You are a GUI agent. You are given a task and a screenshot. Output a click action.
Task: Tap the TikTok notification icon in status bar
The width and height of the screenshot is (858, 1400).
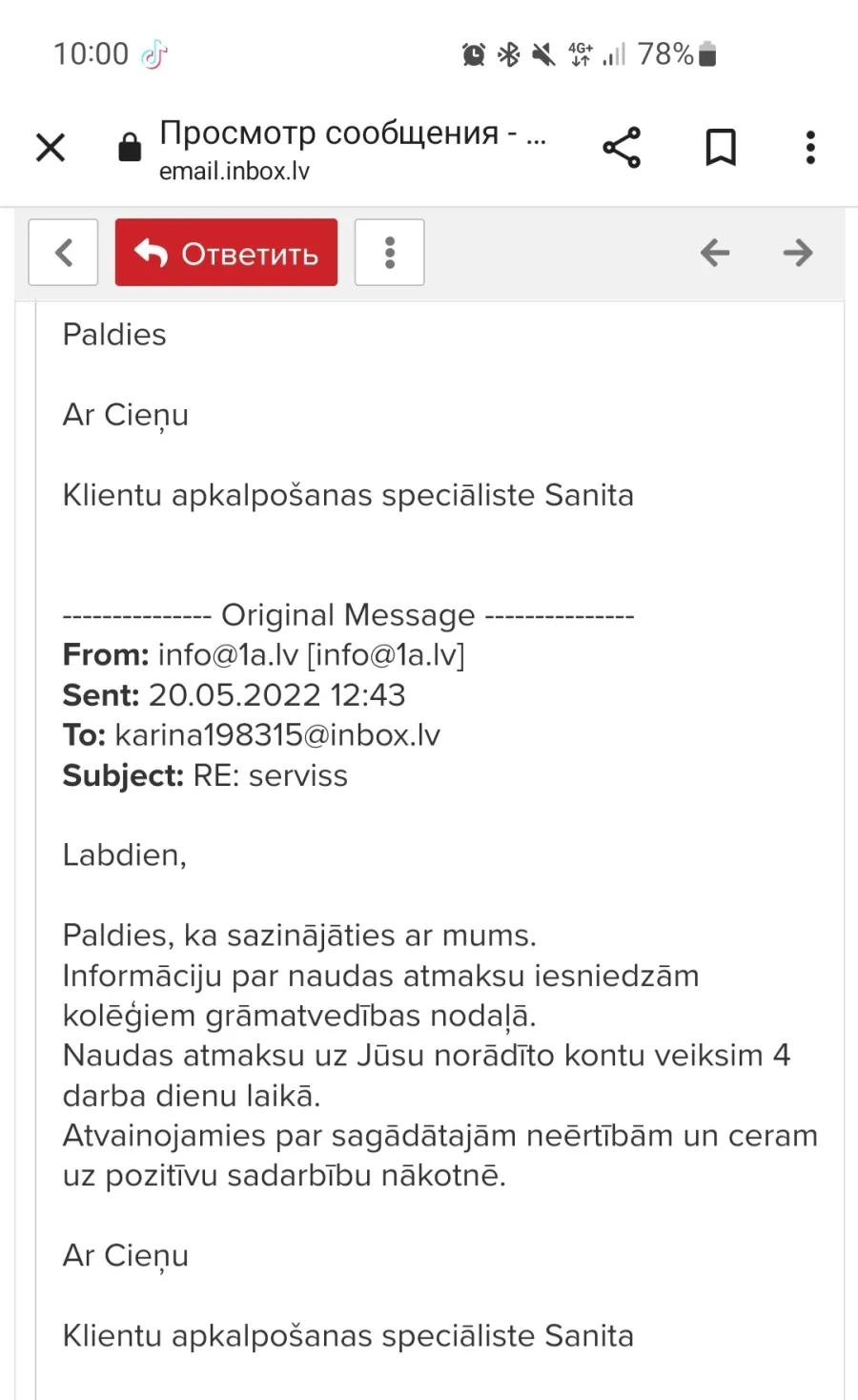click(x=154, y=55)
